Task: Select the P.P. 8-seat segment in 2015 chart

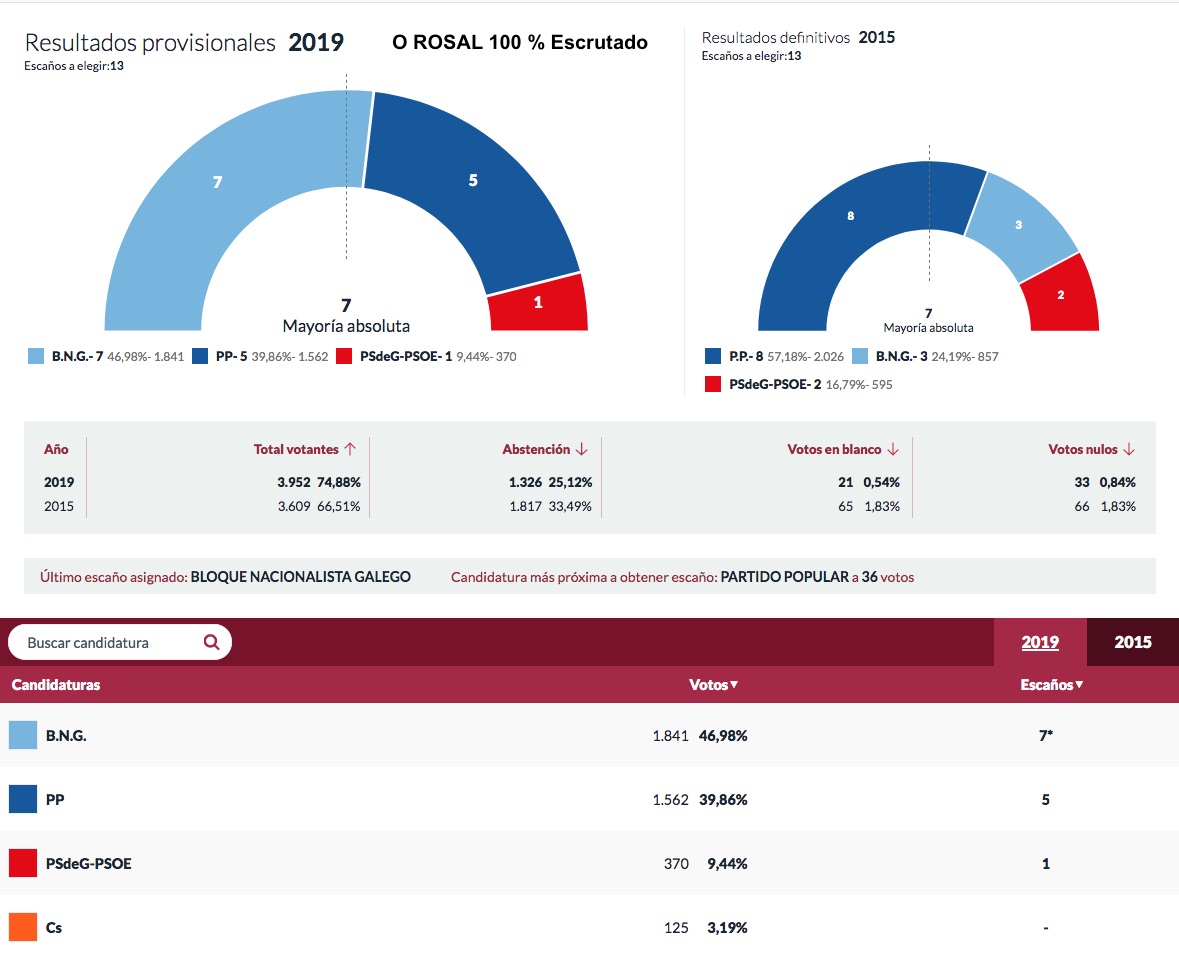Action: 850,217
